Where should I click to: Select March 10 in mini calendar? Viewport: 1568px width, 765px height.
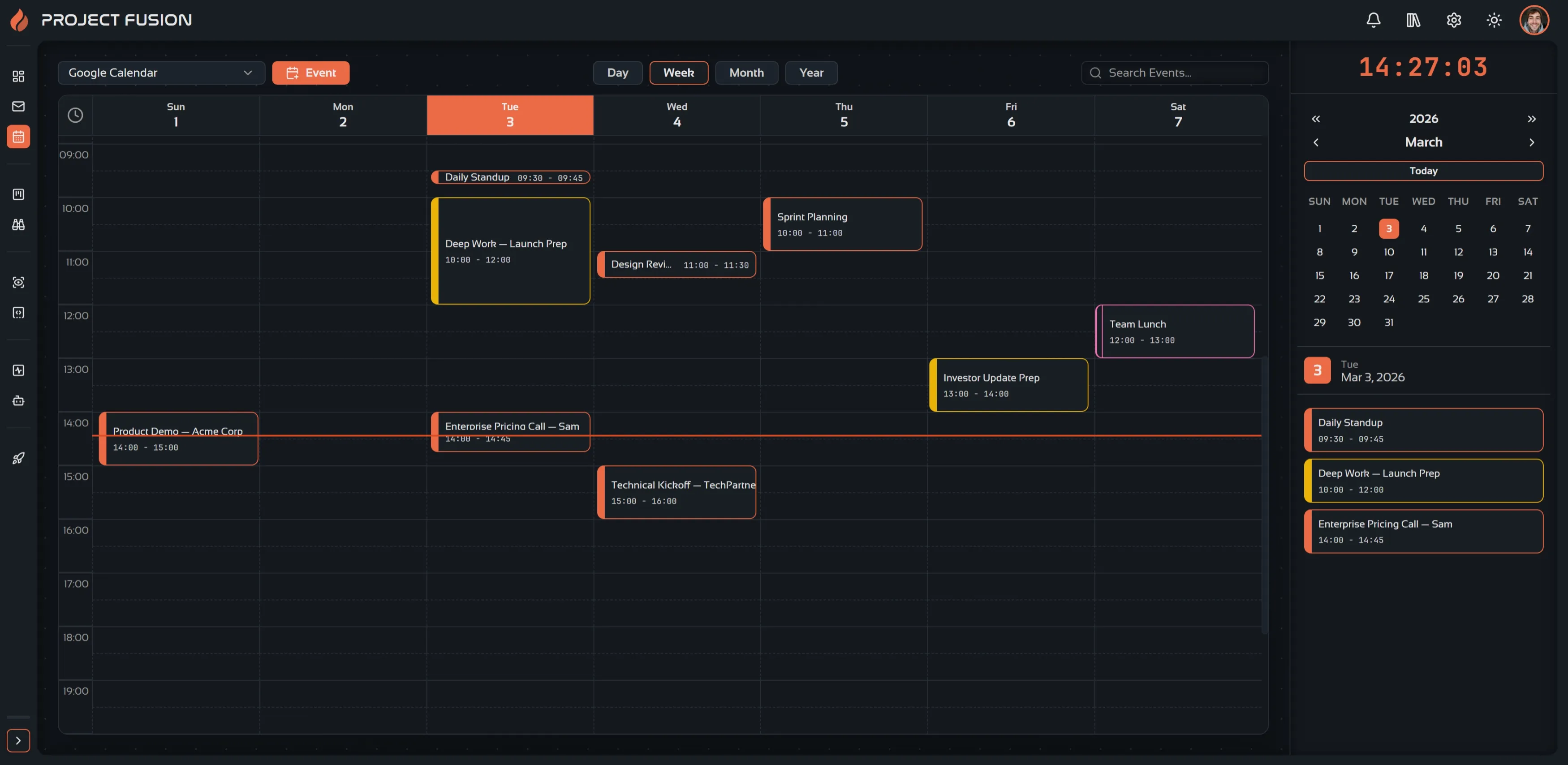(1388, 252)
